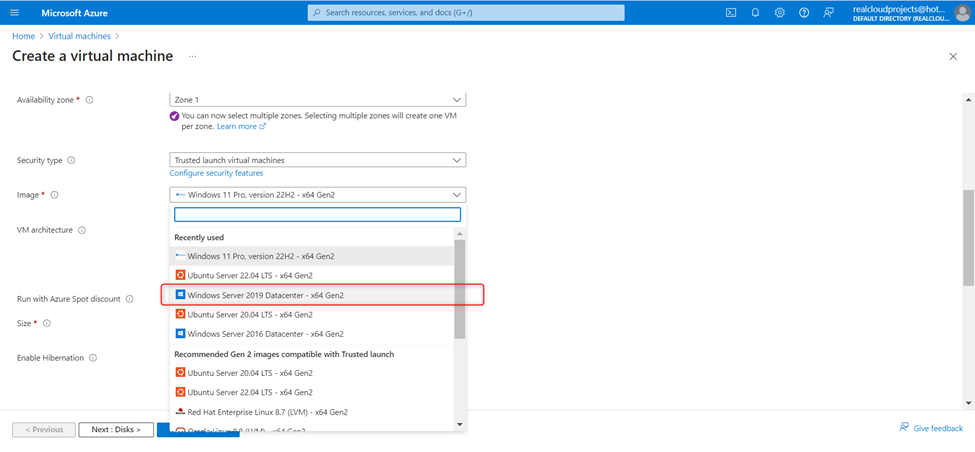Open Cloud Shell from the top bar
The width and height of the screenshot is (975, 452).
731,12
